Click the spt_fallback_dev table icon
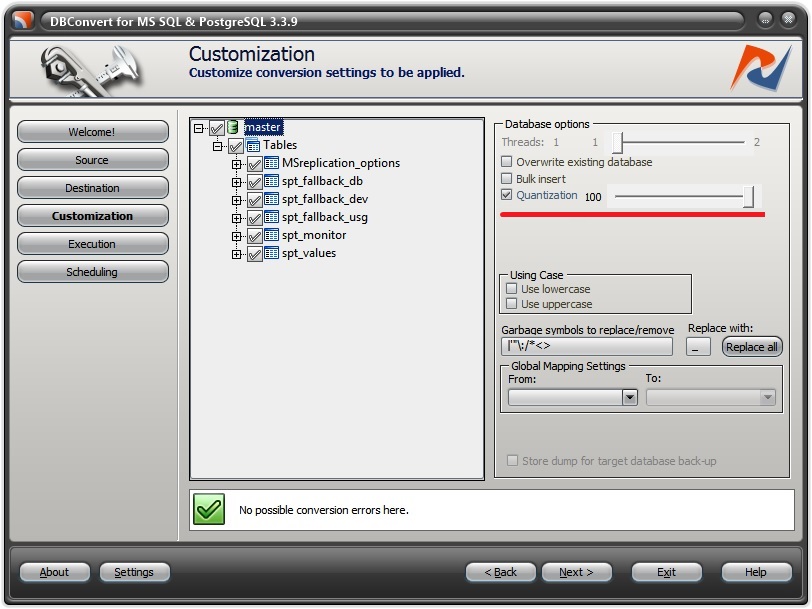The height and width of the screenshot is (609, 812). click(x=271, y=199)
